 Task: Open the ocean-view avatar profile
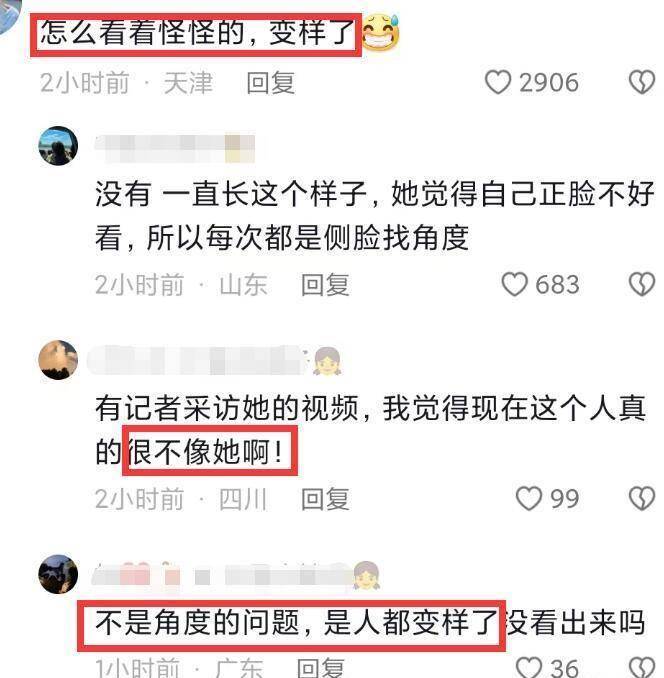pos(58,146)
